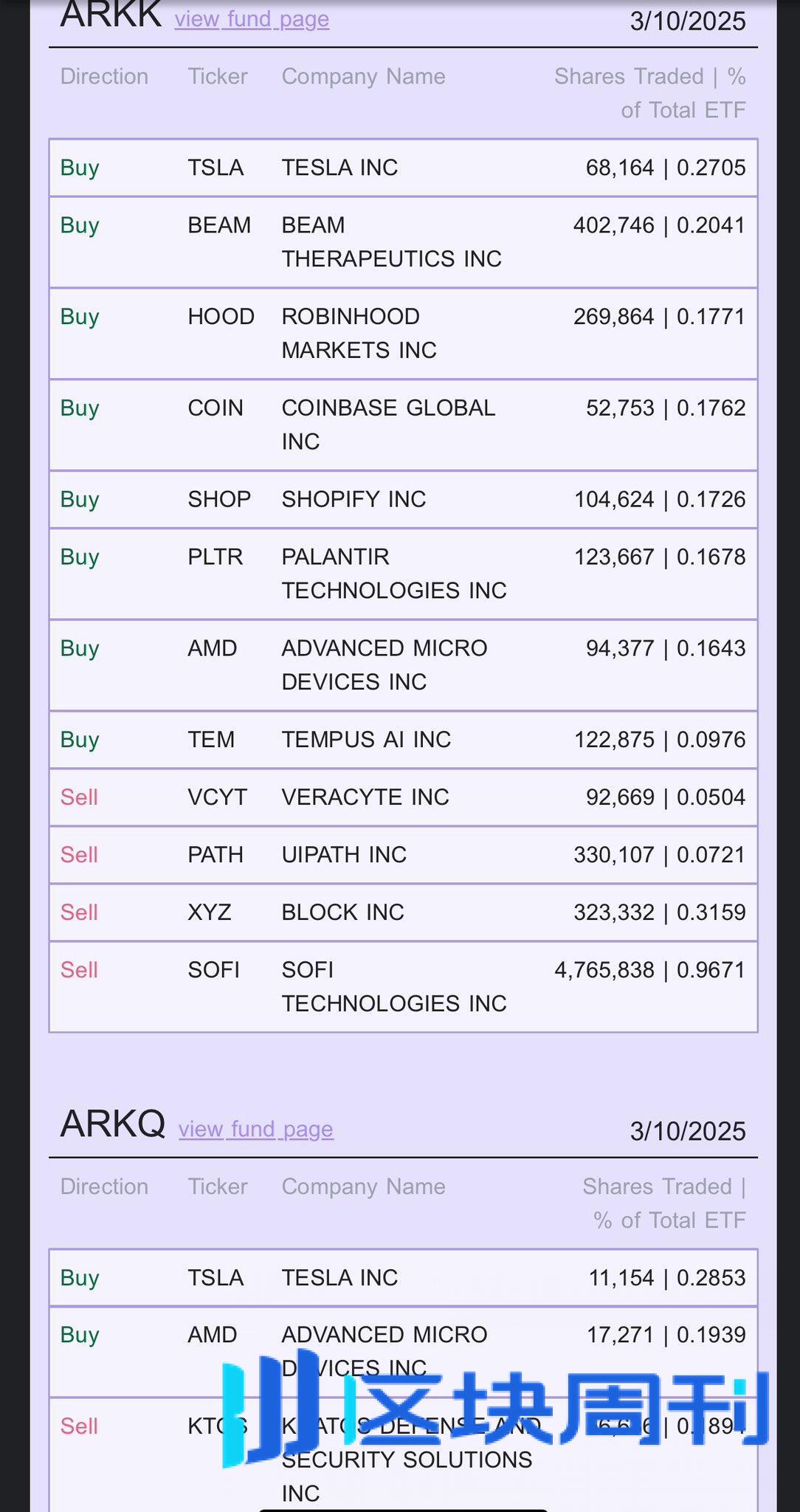
Task: Select the XYZ Block Inc sell row
Action: pos(403,913)
